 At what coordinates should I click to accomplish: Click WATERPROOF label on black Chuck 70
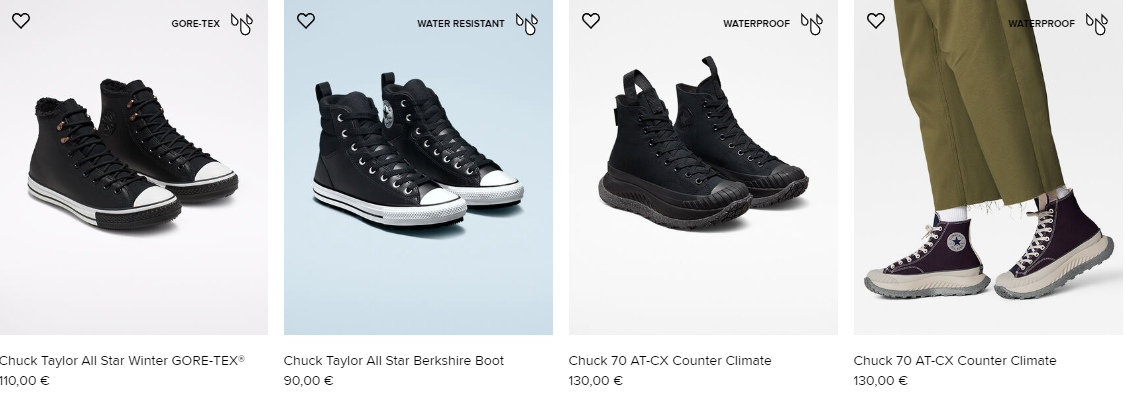[756, 24]
